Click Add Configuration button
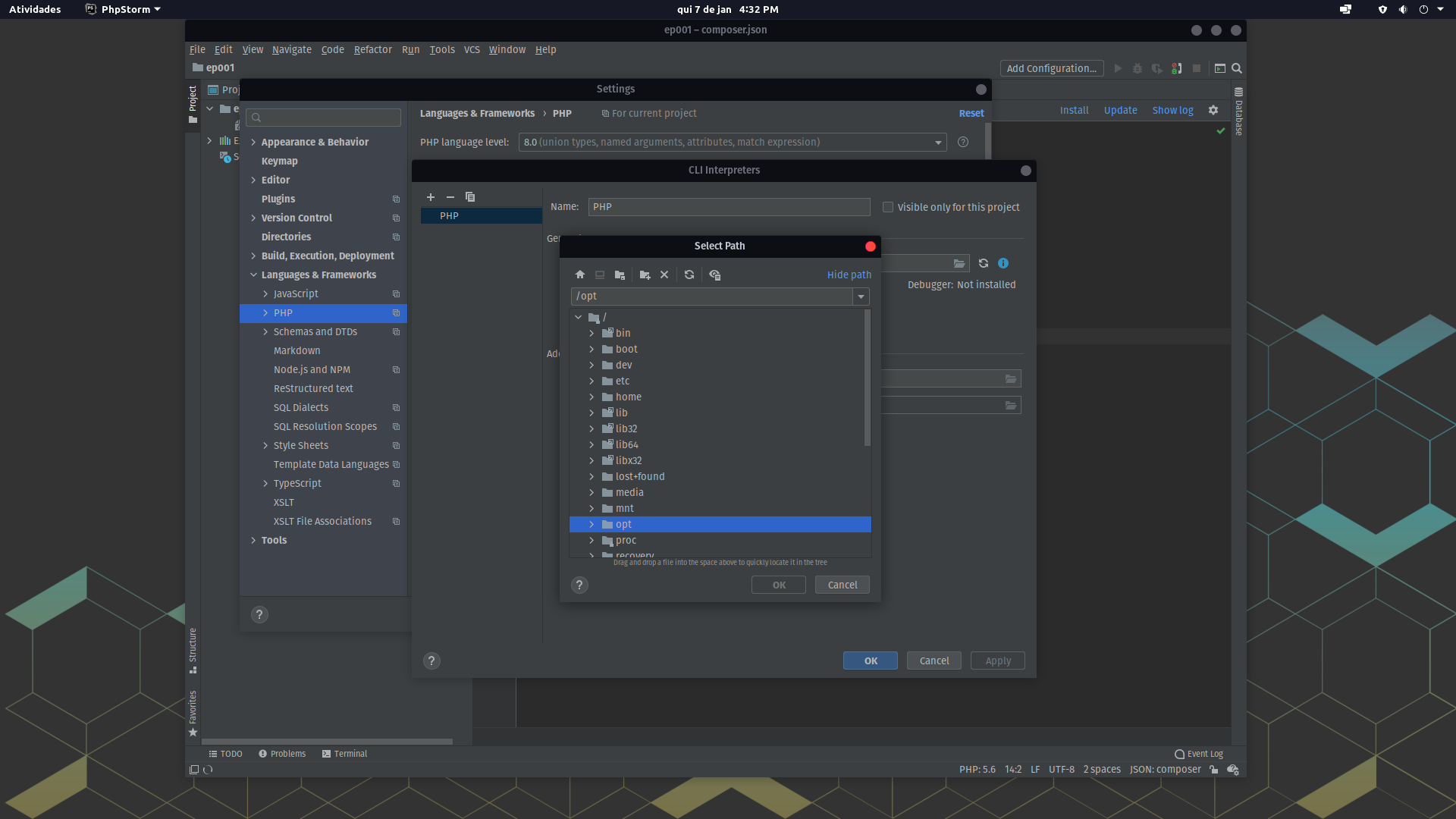The height and width of the screenshot is (819, 1456). 1052,68
